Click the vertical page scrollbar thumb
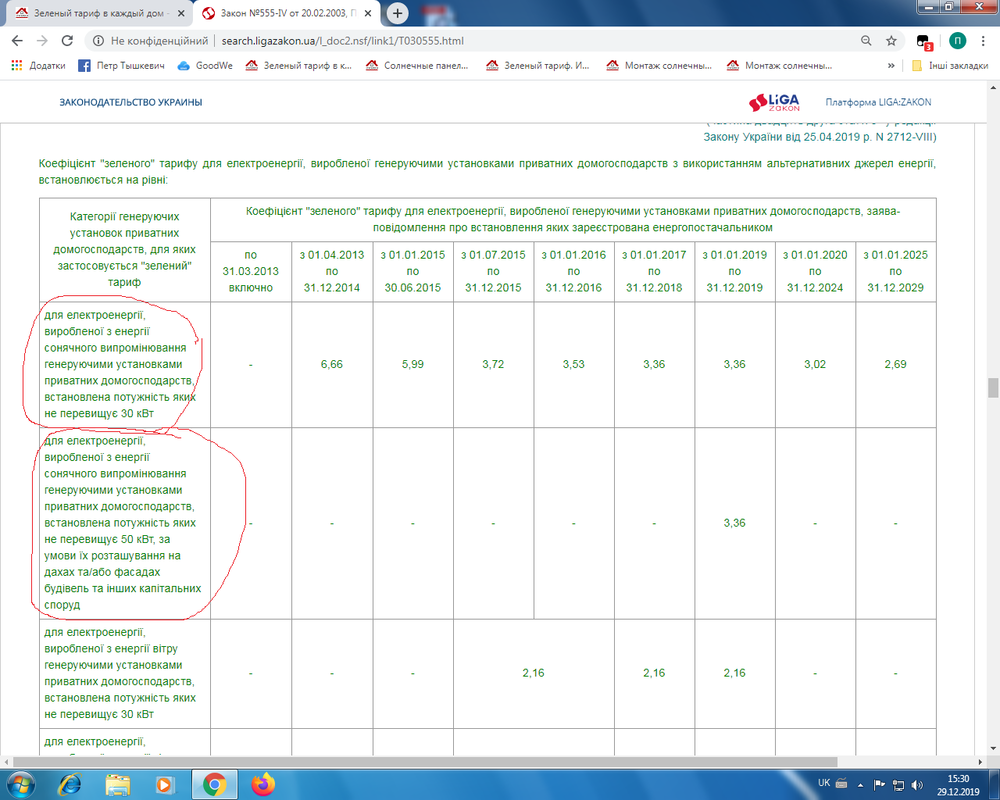Screen dimensions: 1000x800 pyautogui.click(x=993, y=387)
